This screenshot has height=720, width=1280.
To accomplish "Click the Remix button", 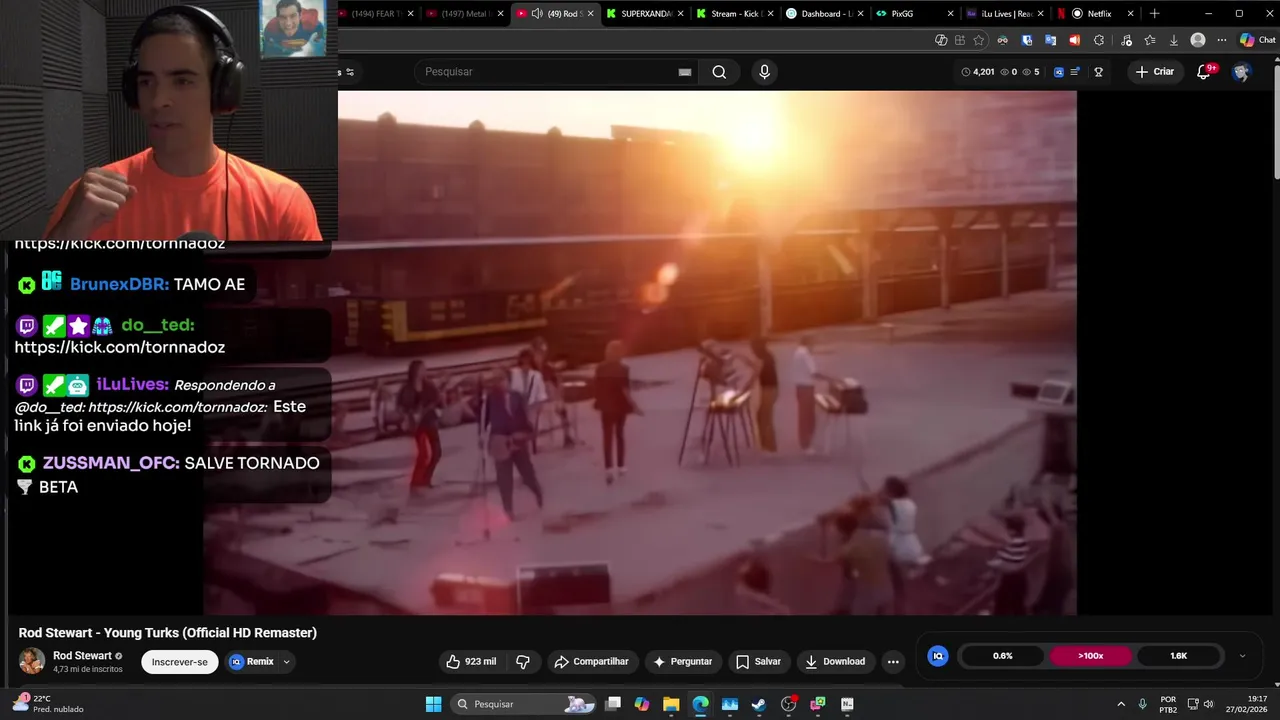I will [252, 661].
